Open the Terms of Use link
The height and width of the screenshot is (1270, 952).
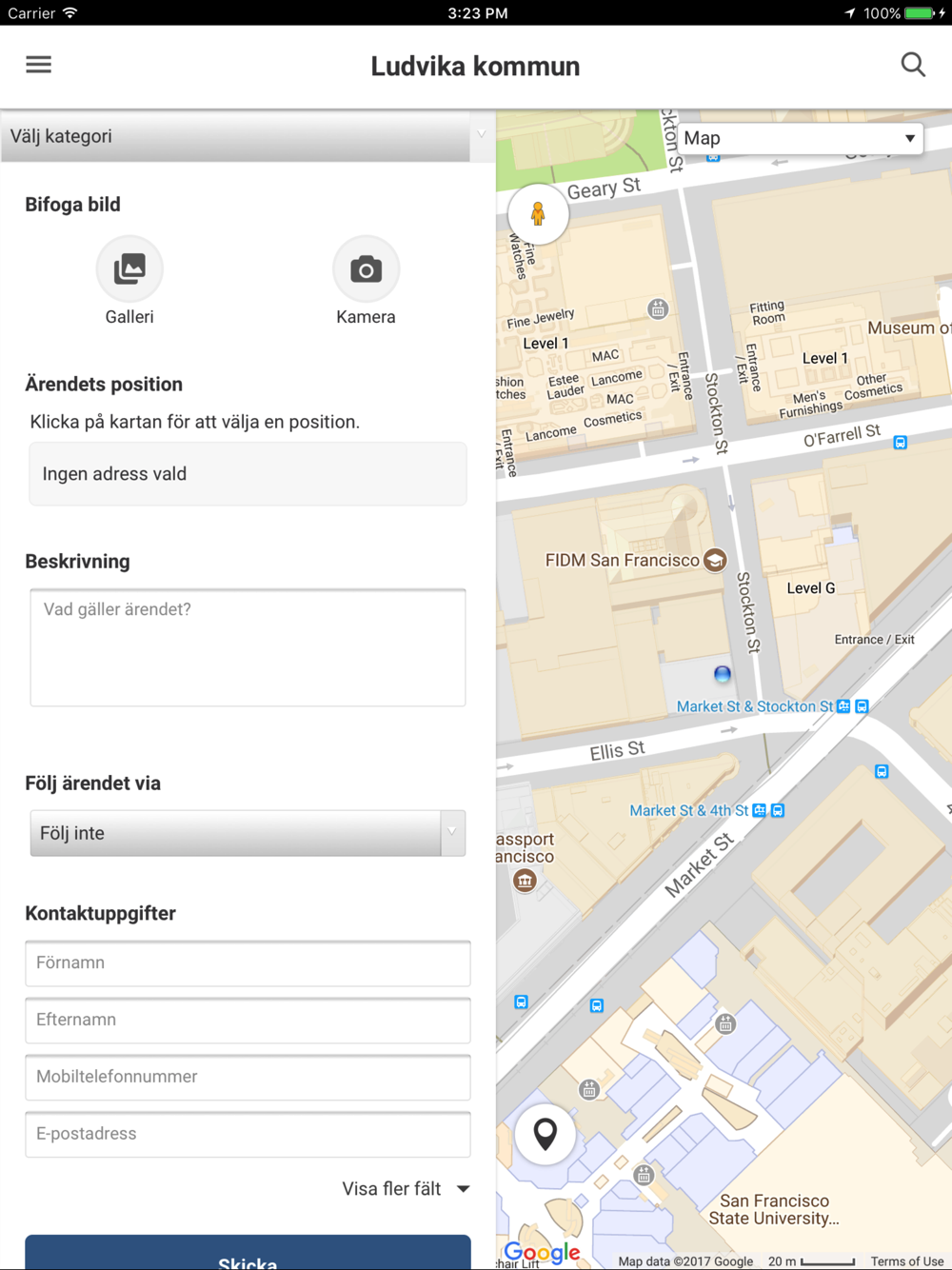pos(907,1261)
